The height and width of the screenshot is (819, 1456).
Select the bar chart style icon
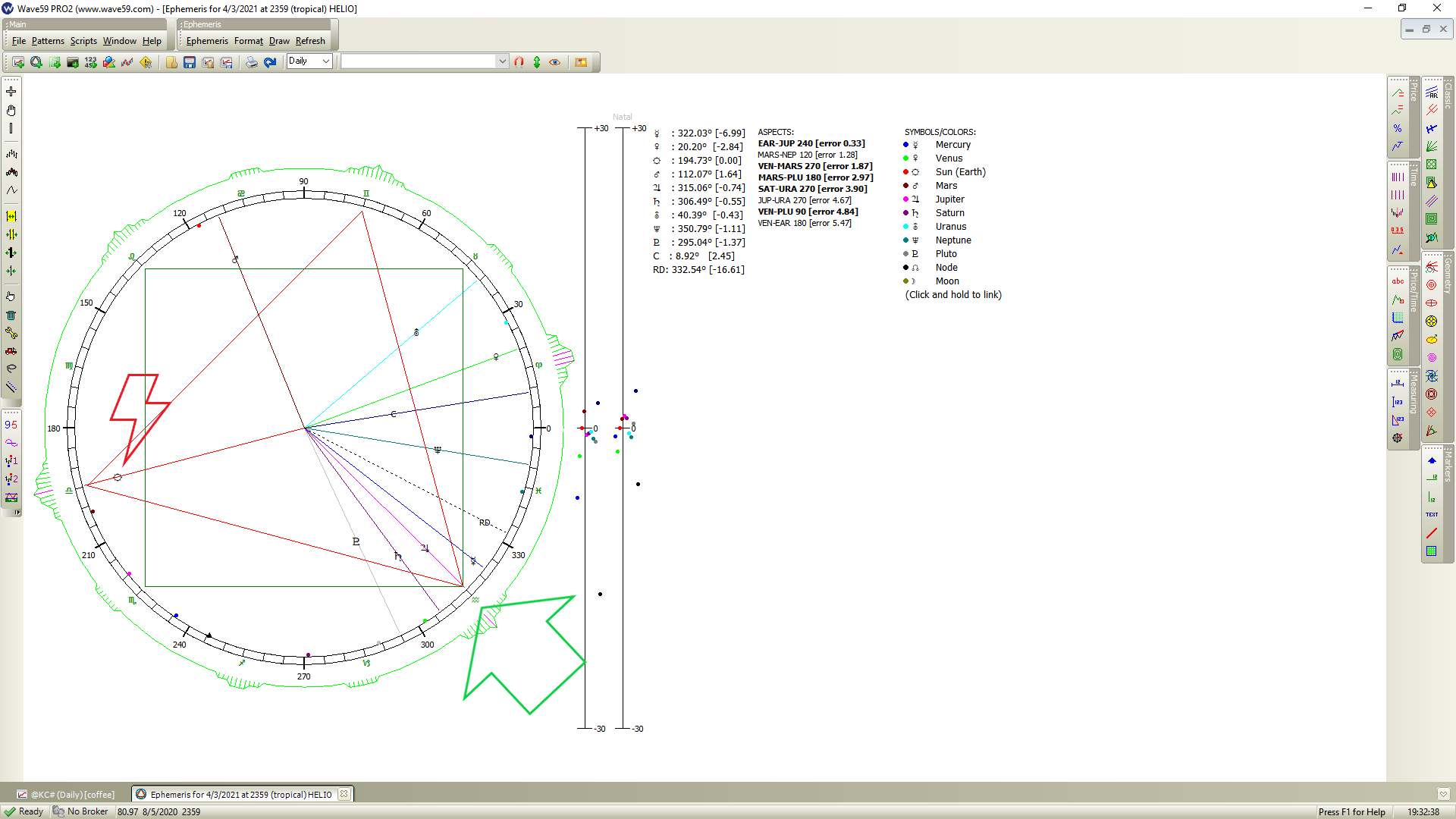(x=11, y=154)
